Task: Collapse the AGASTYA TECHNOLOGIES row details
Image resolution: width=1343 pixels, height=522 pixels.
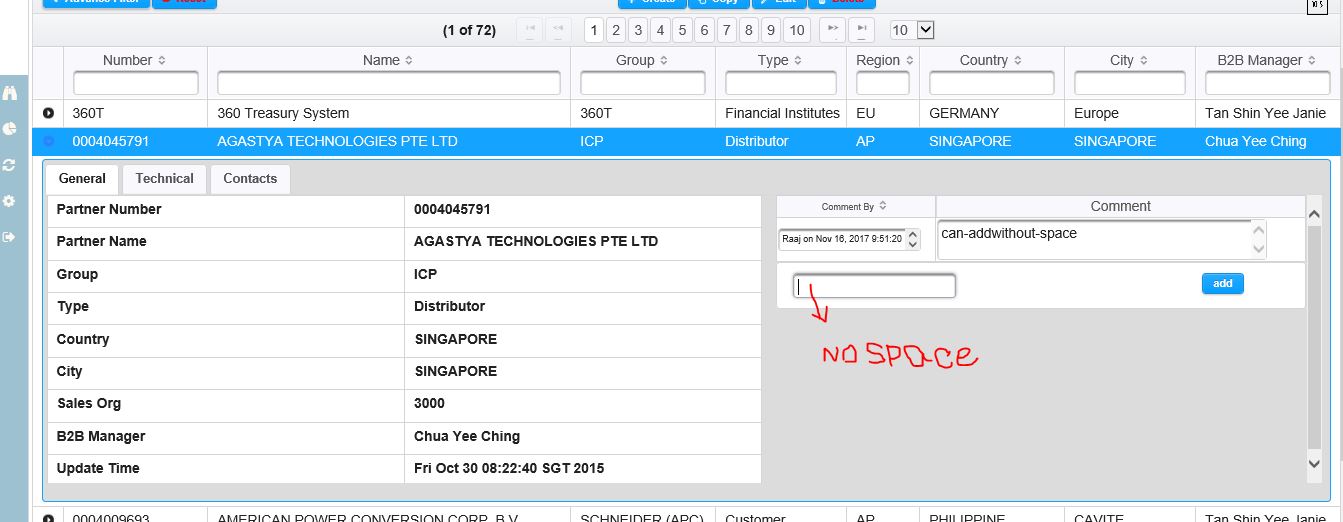Action: (x=48, y=141)
